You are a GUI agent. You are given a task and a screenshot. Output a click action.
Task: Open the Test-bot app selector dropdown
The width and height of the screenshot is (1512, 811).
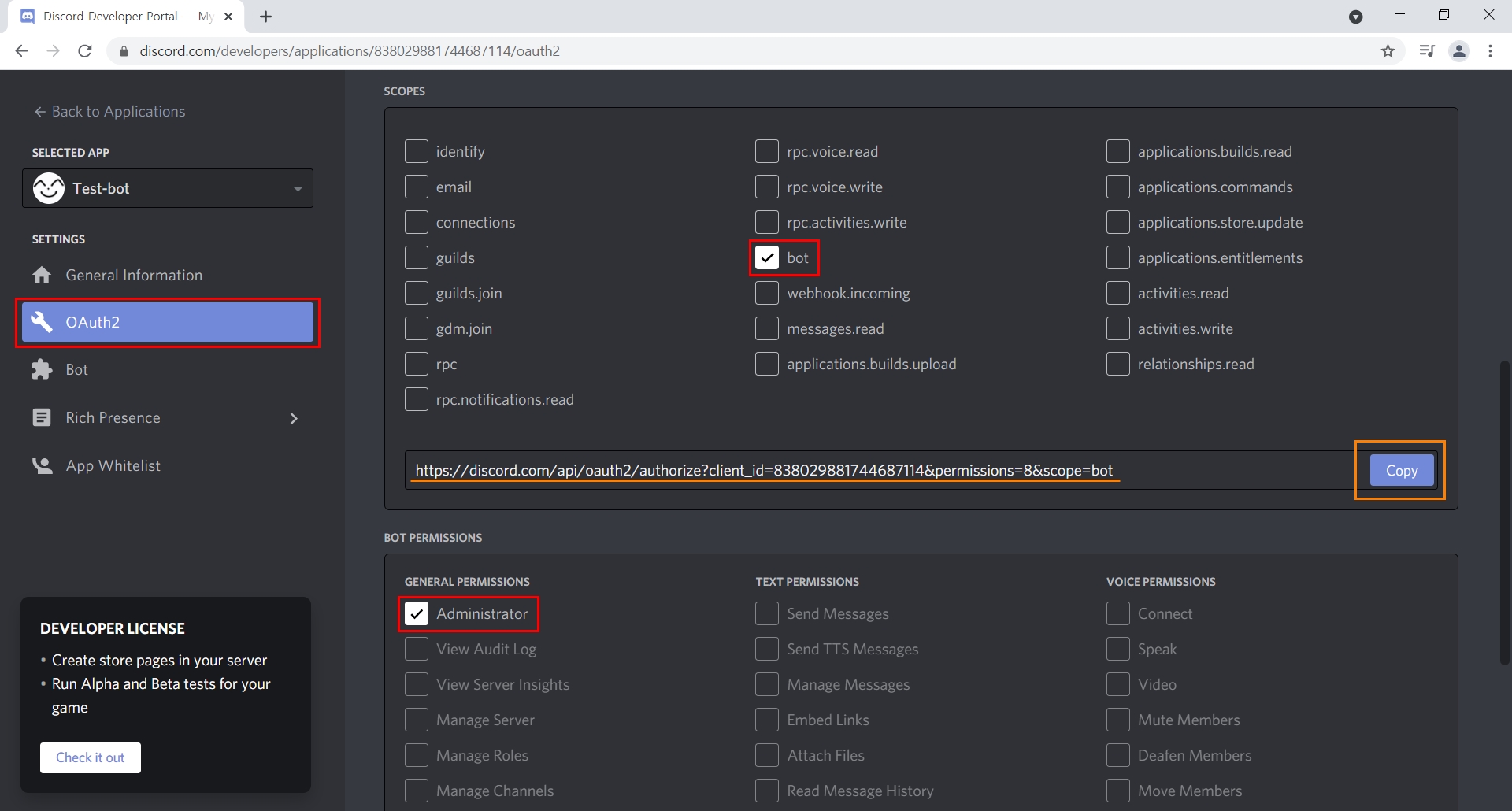168,188
